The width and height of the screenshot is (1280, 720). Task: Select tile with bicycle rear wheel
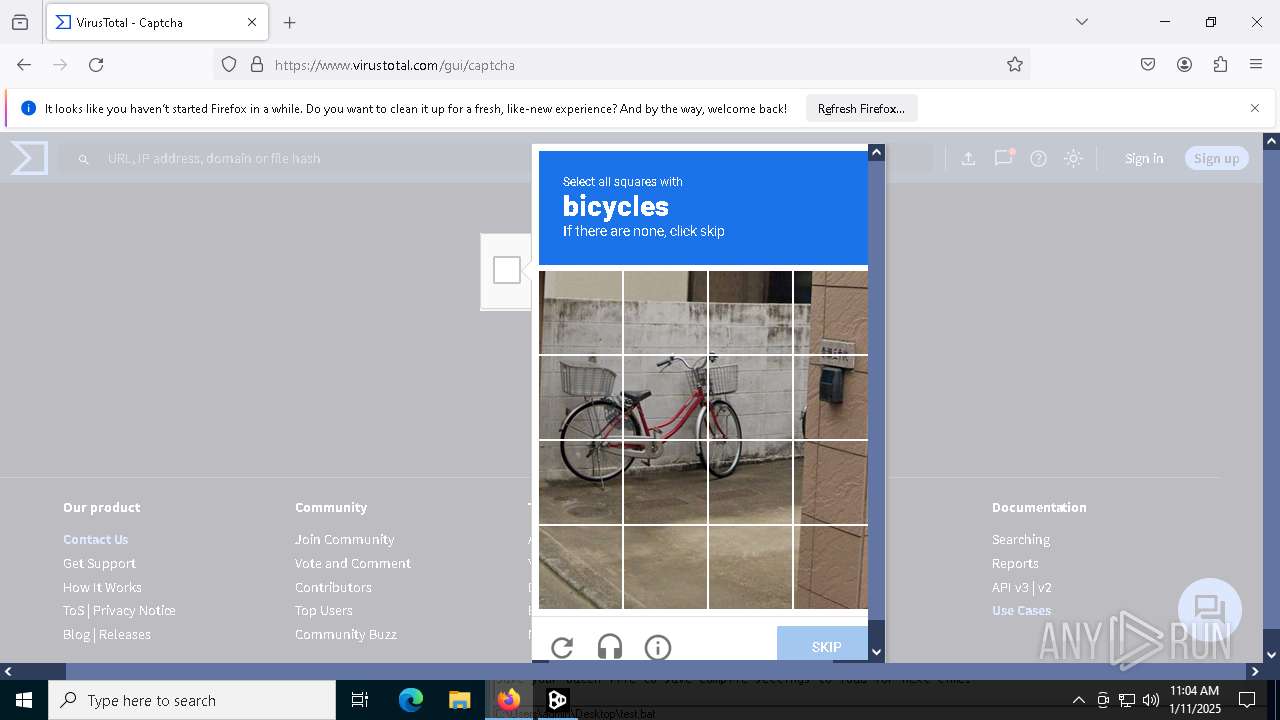pos(580,482)
